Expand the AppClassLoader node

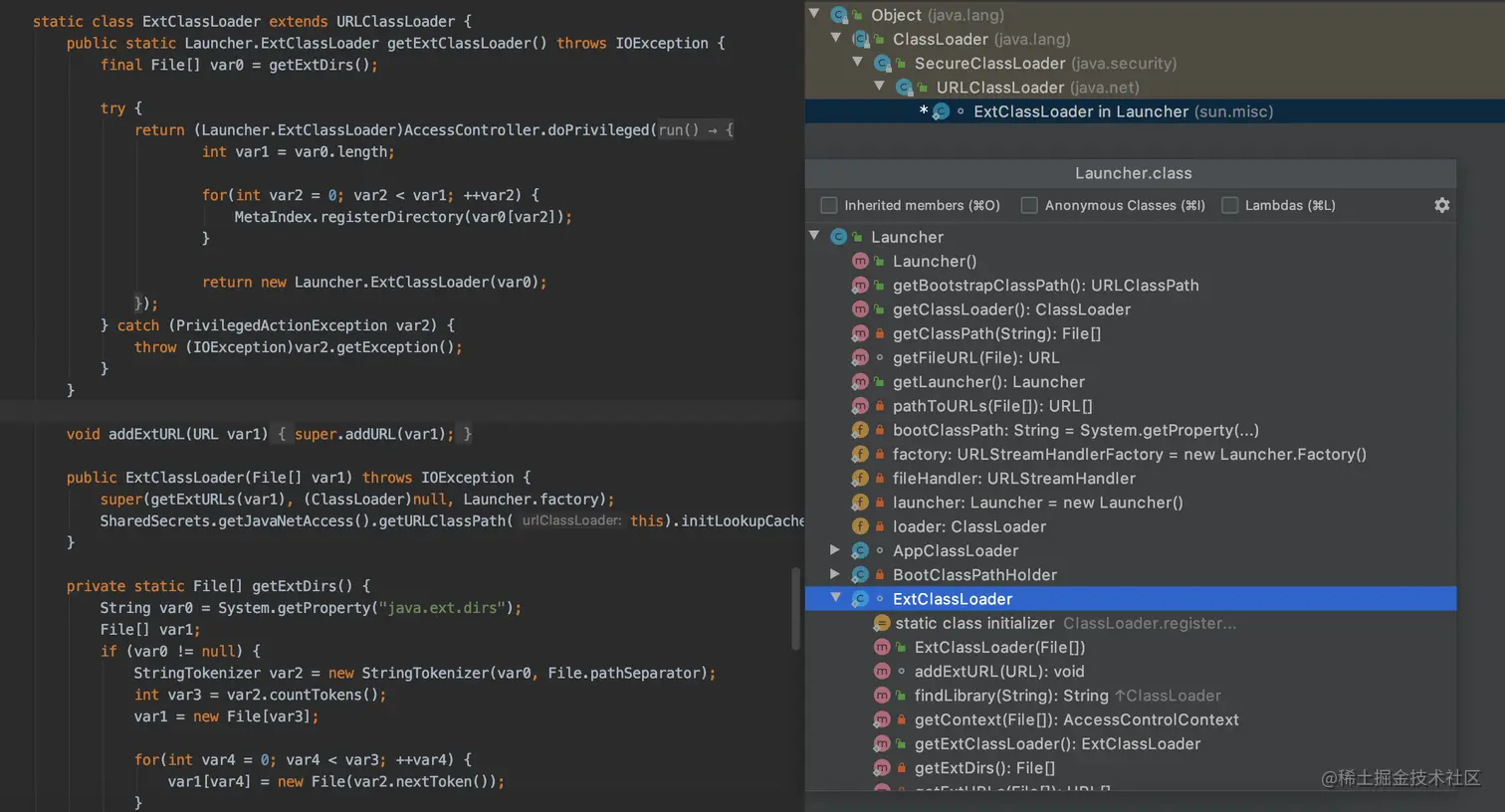(835, 549)
